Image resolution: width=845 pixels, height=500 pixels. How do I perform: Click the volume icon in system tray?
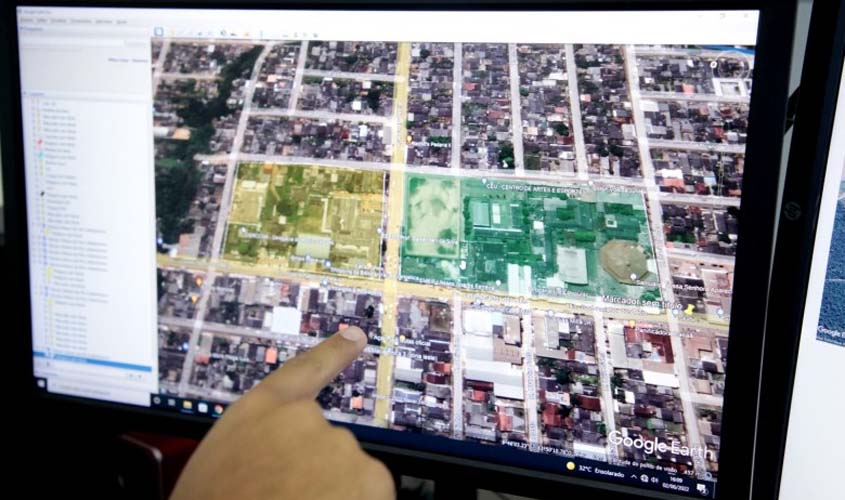pos(654,480)
